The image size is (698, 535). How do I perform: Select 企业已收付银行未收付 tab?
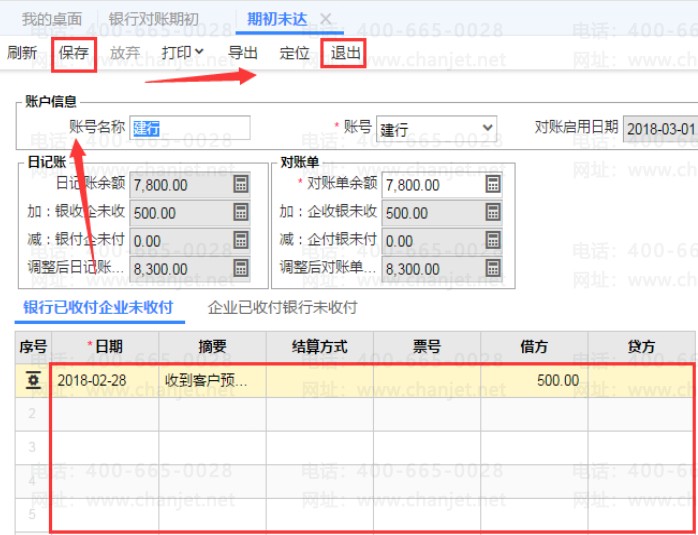[x=281, y=307]
